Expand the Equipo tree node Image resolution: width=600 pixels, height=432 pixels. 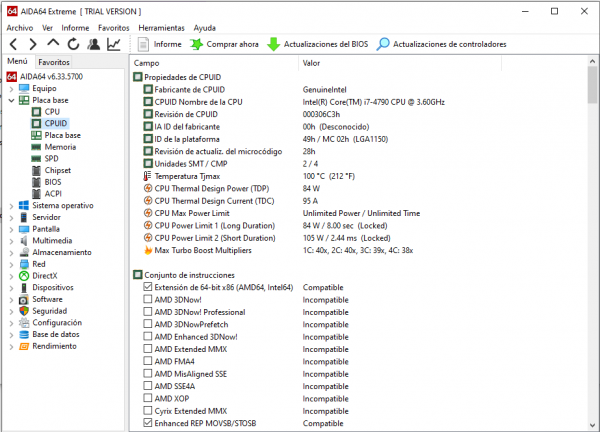coord(11,89)
